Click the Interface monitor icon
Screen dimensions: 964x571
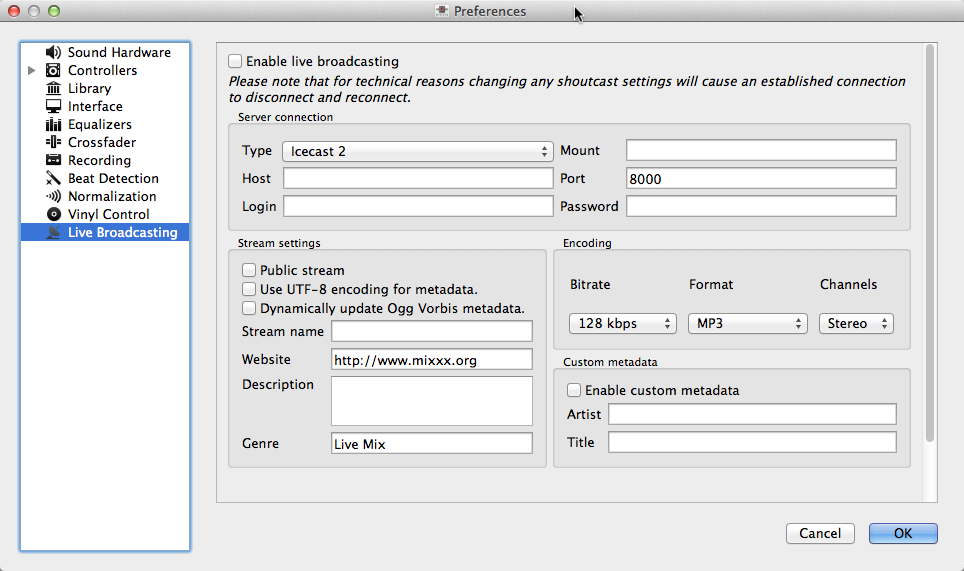(x=53, y=106)
